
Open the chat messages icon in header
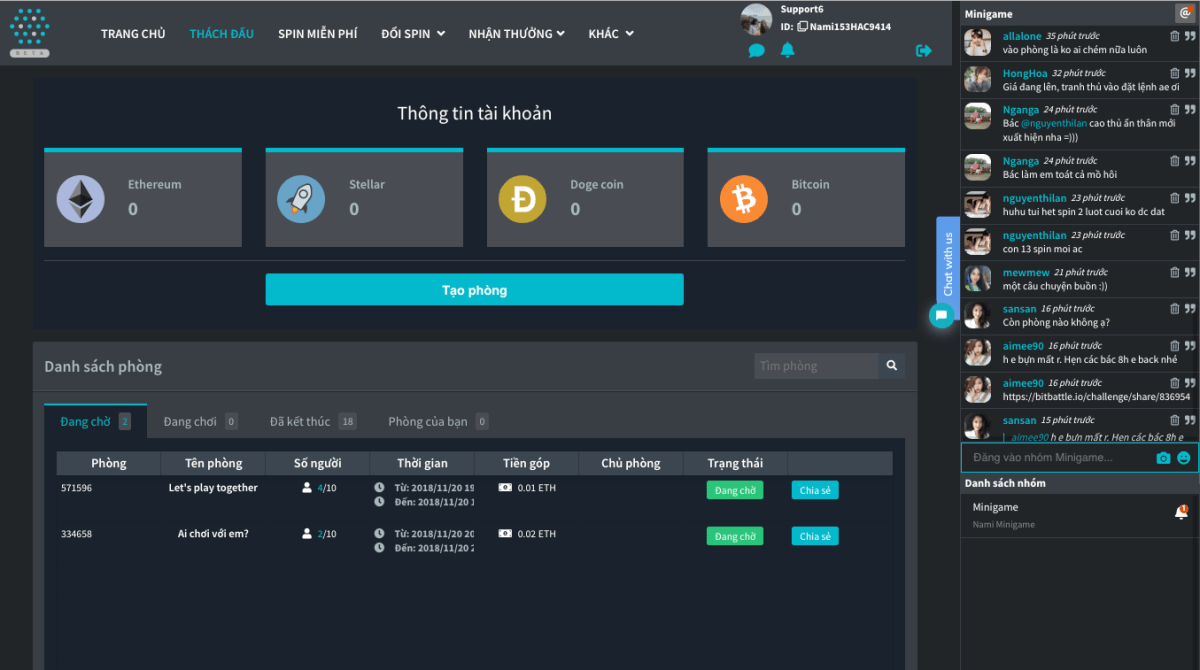coord(756,50)
